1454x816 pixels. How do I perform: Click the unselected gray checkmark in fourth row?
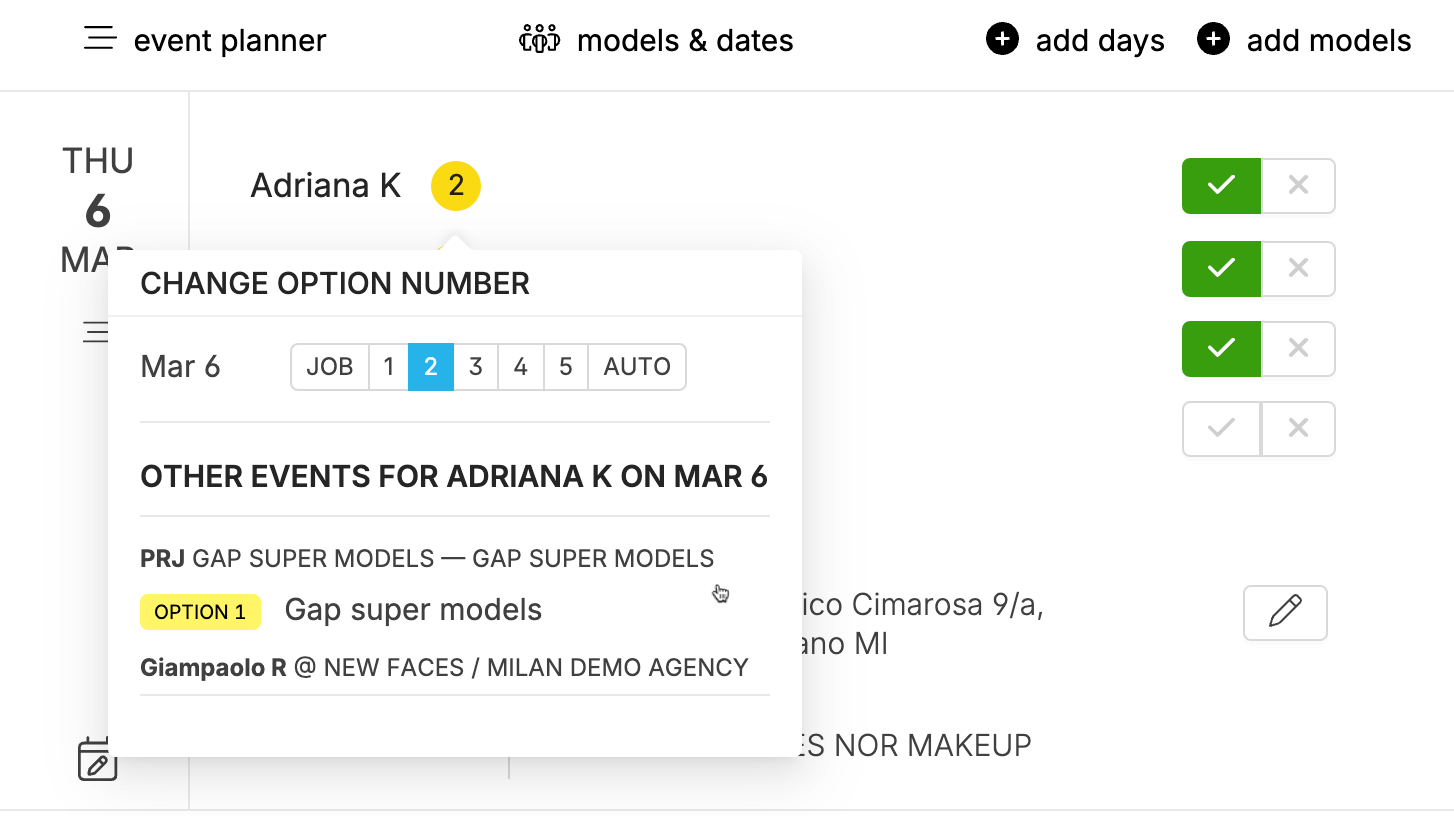[1221, 429]
